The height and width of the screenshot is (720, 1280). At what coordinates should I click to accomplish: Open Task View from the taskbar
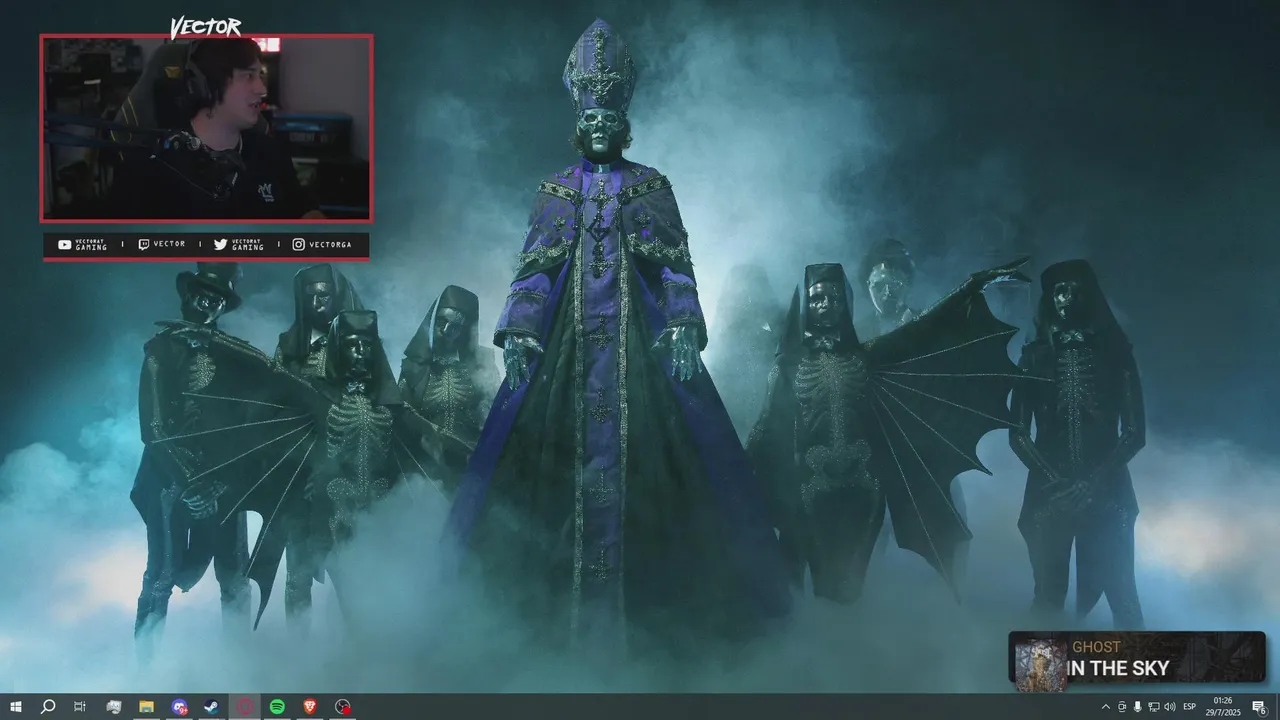point(80,707)
